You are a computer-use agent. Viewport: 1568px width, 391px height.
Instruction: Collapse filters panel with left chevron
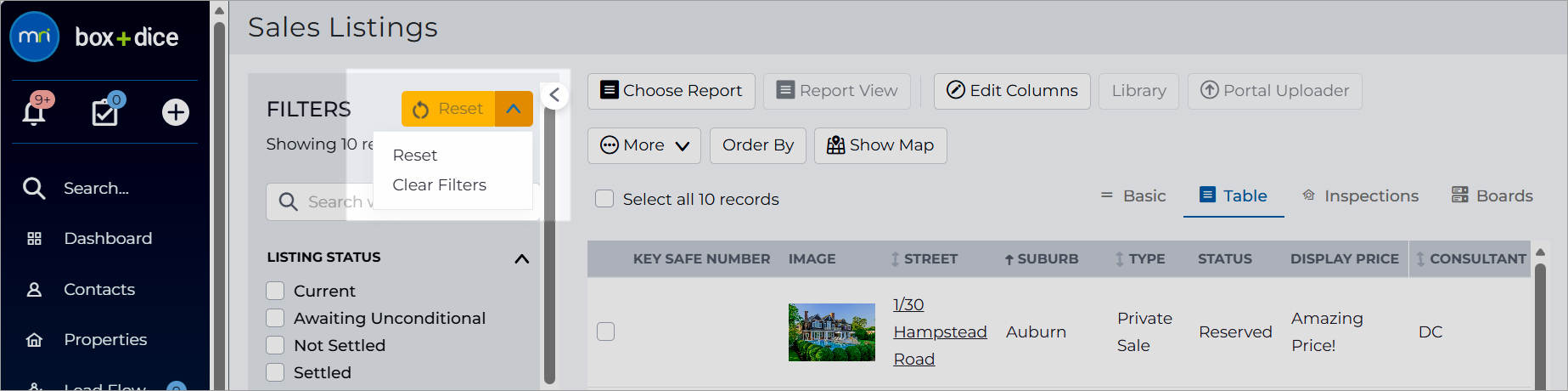[554, 94]
